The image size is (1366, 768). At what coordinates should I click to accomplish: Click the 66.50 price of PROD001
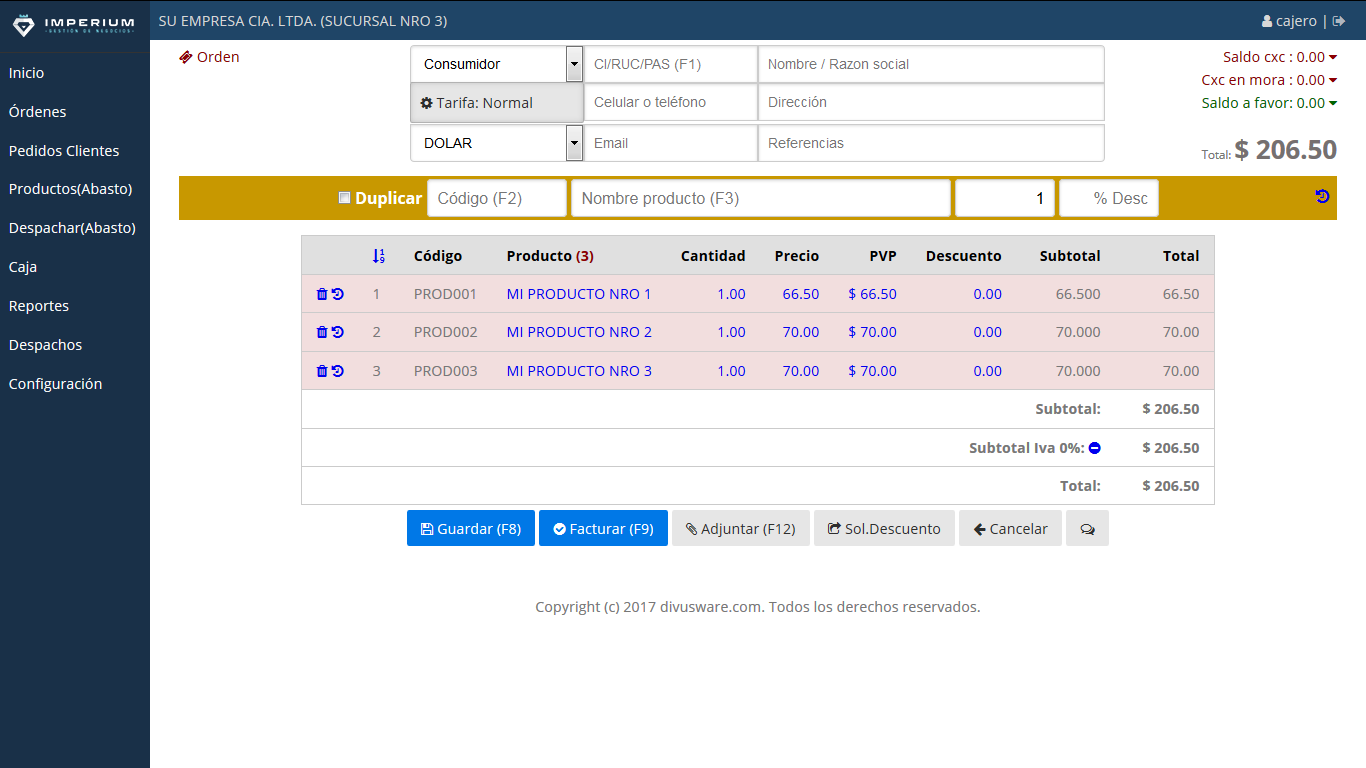click(801, 294)
